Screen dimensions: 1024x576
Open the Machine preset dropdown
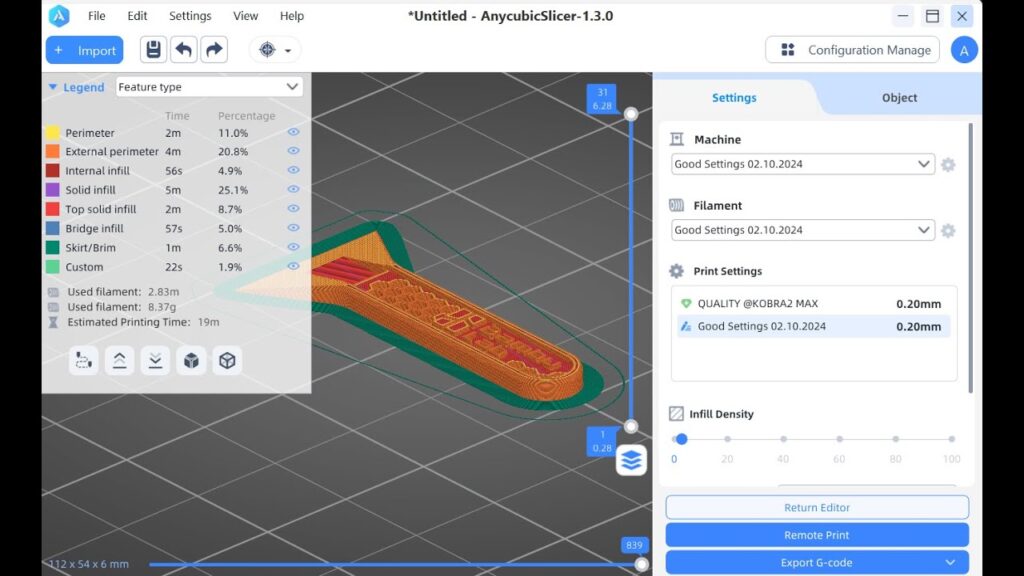tap(803, 164)
